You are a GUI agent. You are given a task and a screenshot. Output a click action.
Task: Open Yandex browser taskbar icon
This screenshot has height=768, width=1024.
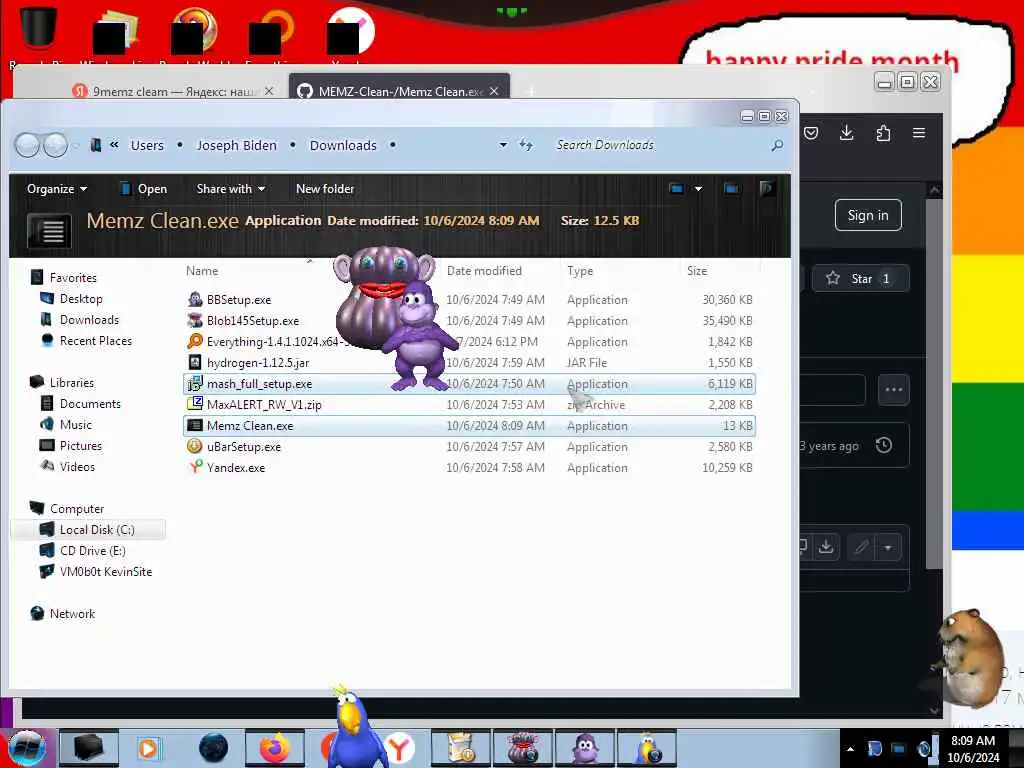pyautogui.click(x=400, y=748)
